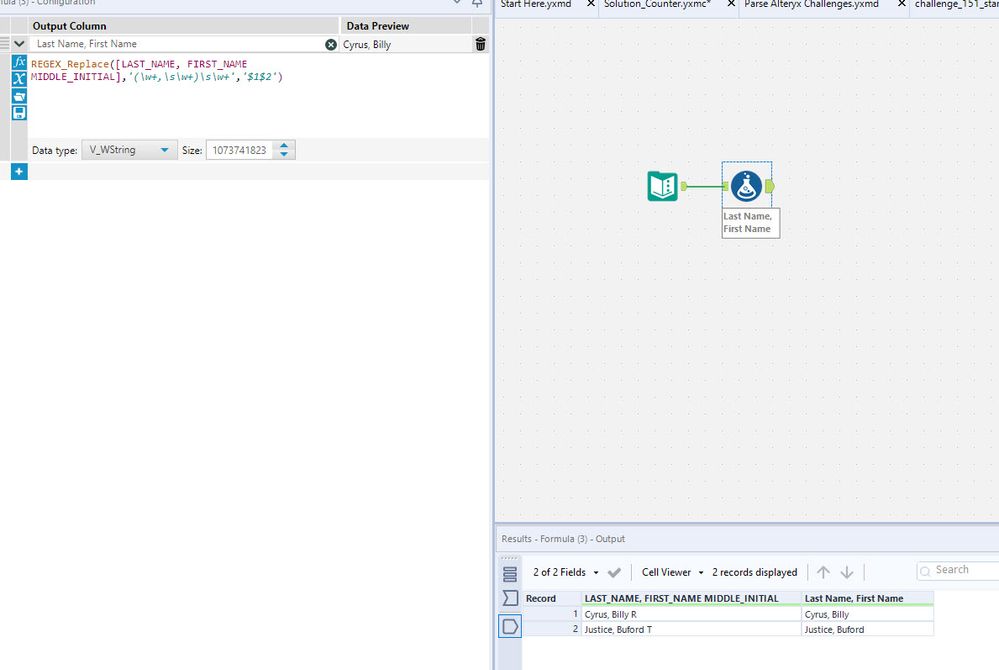Show results messages list icon
This screenshot has width=999, height=670.
click(x=510, y=574)
